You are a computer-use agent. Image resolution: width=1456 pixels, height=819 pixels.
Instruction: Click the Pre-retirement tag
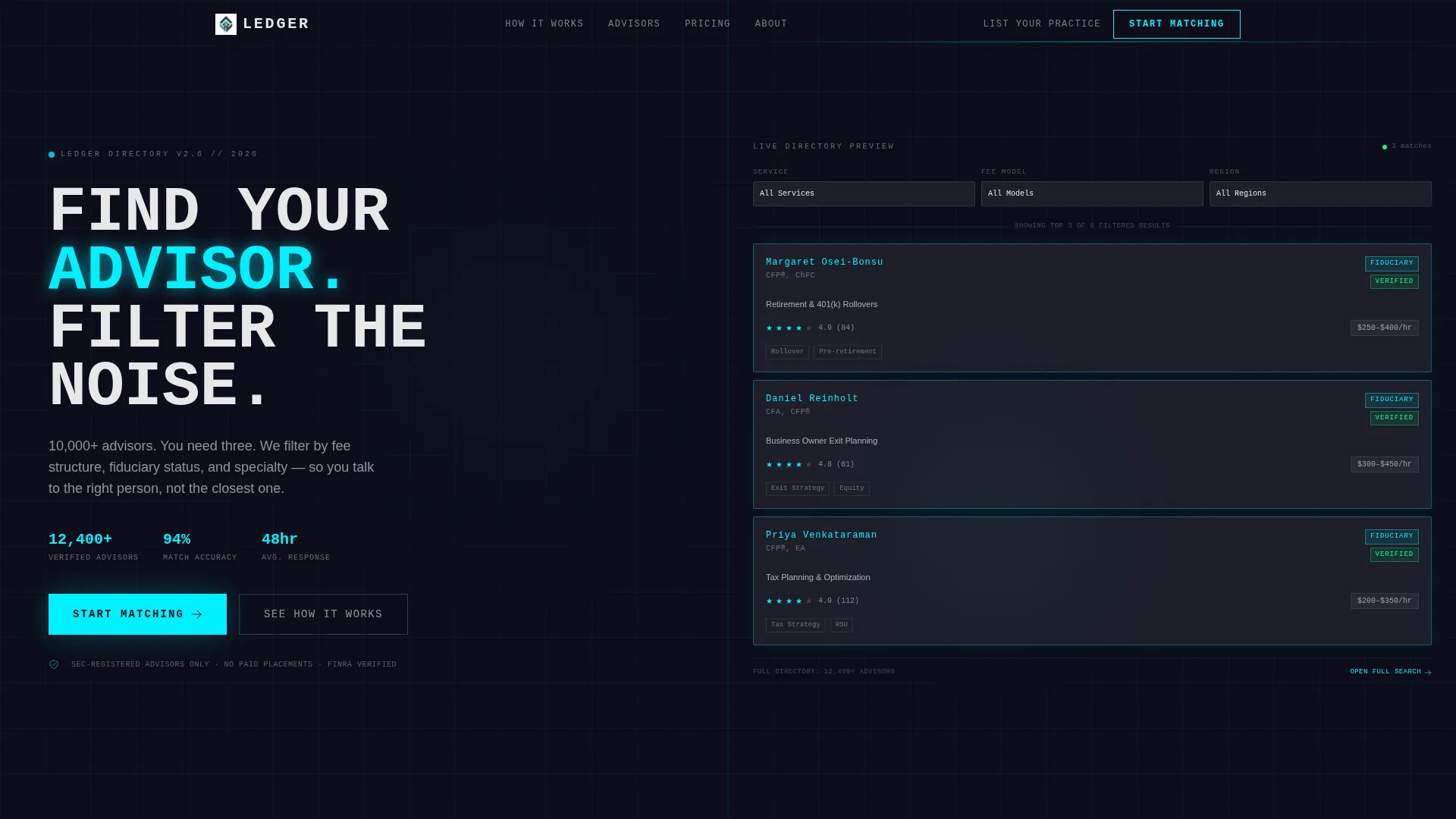(848, 352)
